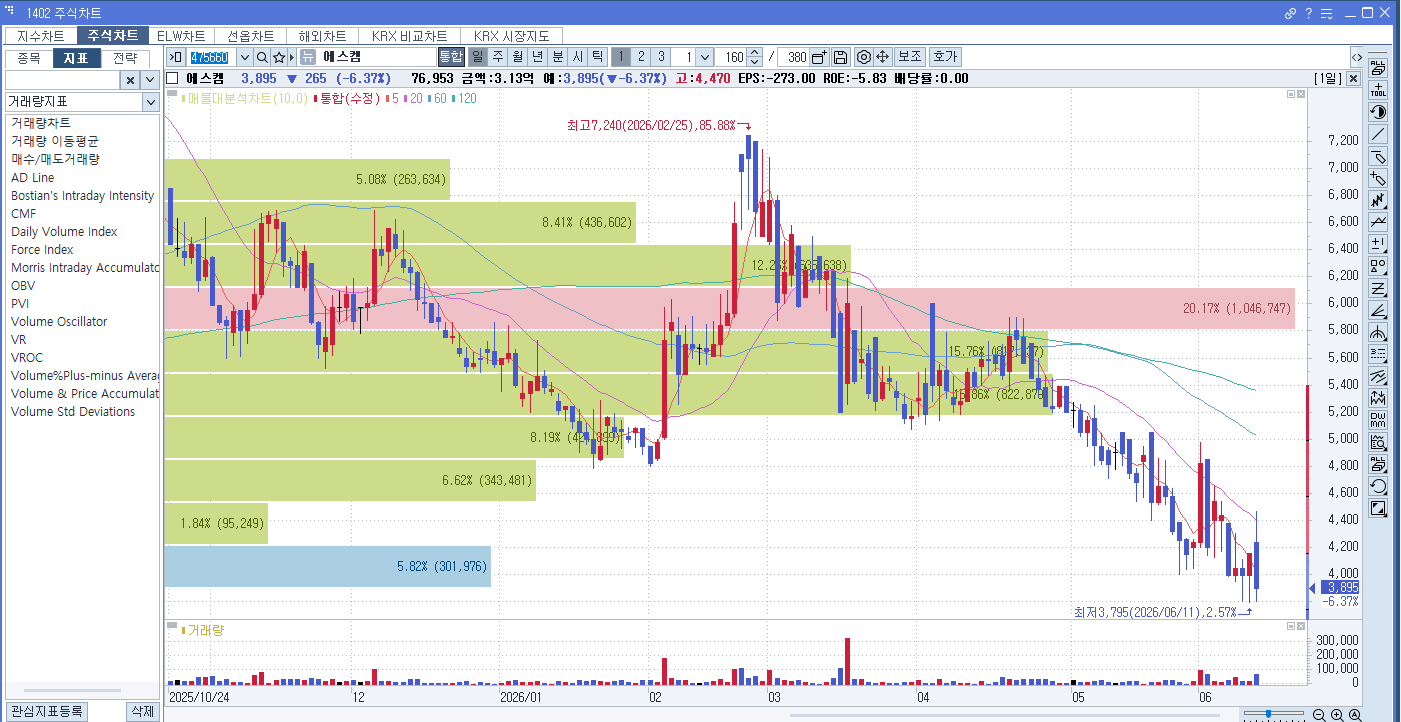Screen dimensions: 1401x722
Task: Click the chart magnify inspect icon
Action: tap(1378, 441)
